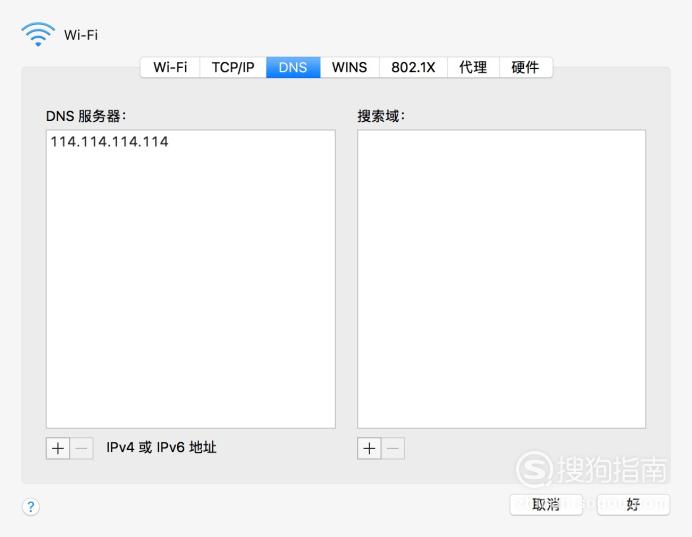Image resolution: width=692 pixels, height=537 pixels.
Task: Open the WINS tab
Action: tap(350, 67)
